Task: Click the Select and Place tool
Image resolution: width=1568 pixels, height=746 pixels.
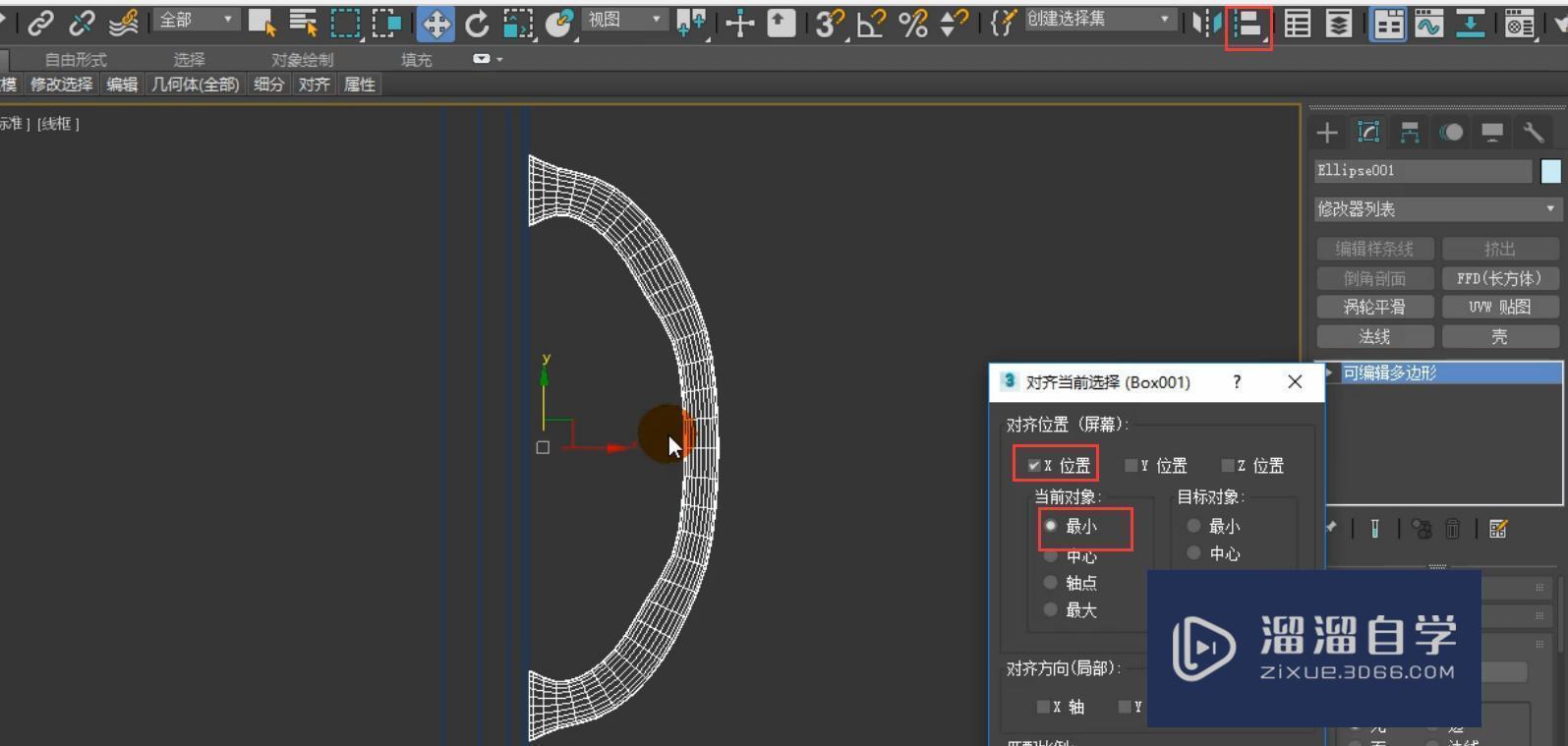Action: [x=559, y=23]
